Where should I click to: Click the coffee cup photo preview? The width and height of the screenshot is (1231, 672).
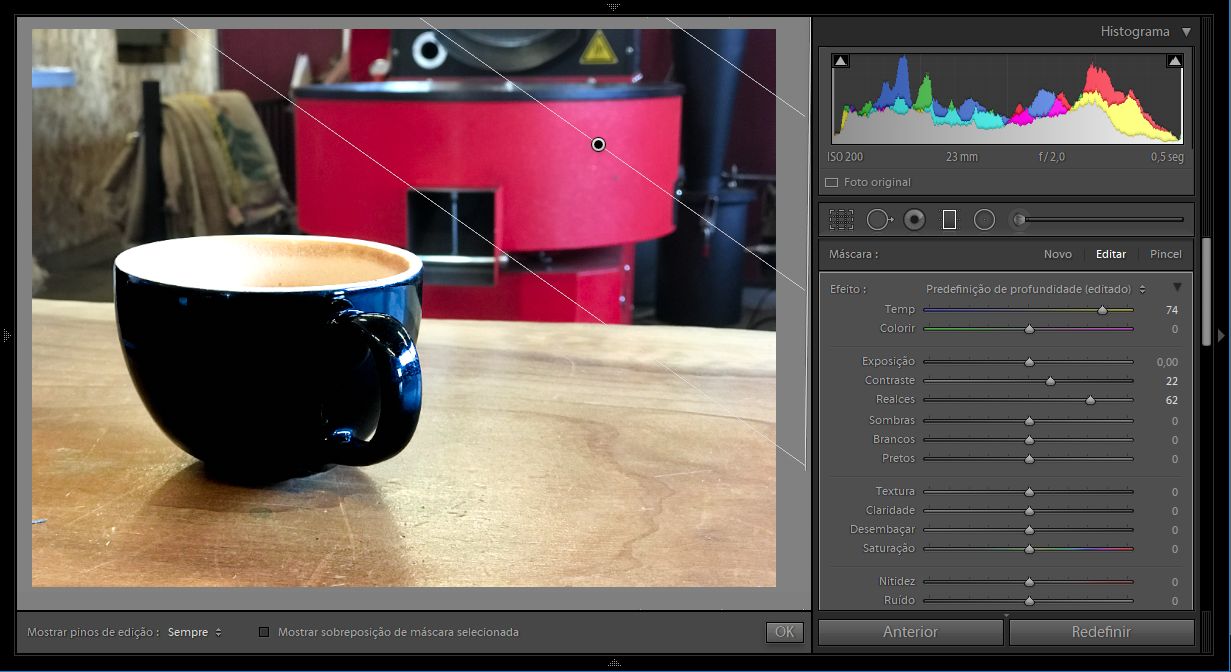click(x=404, y=307)
